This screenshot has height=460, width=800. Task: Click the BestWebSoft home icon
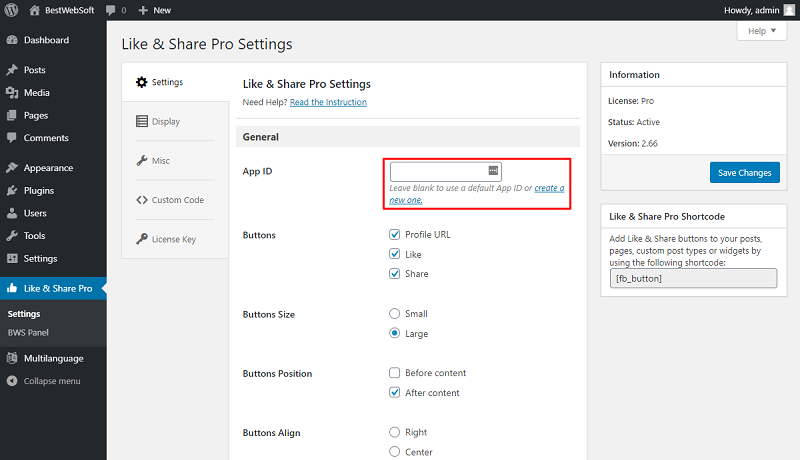[34, 10]
